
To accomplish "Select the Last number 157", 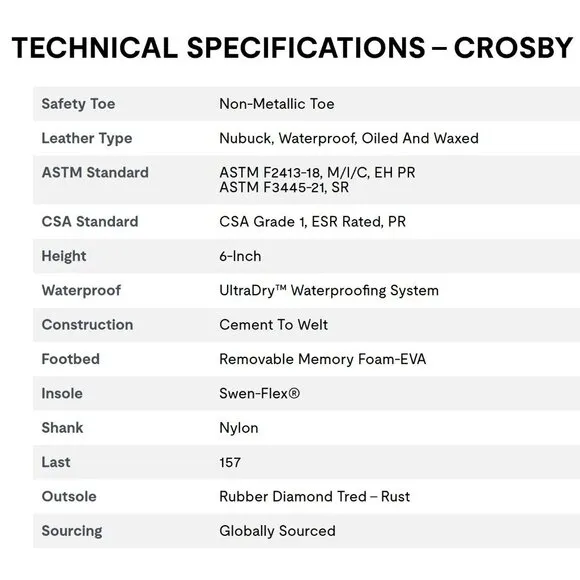I will [x=230, y=462].
